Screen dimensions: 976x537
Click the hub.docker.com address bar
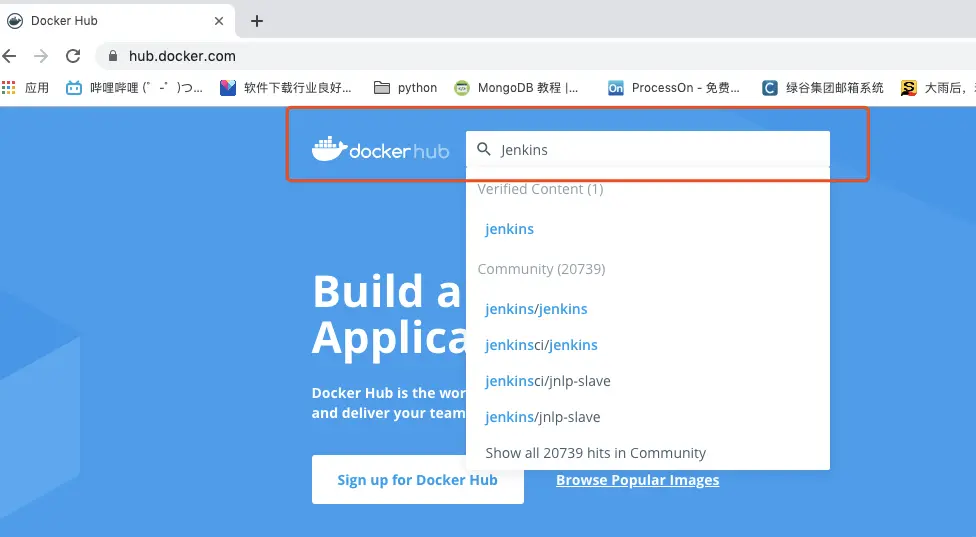(535, 56)
